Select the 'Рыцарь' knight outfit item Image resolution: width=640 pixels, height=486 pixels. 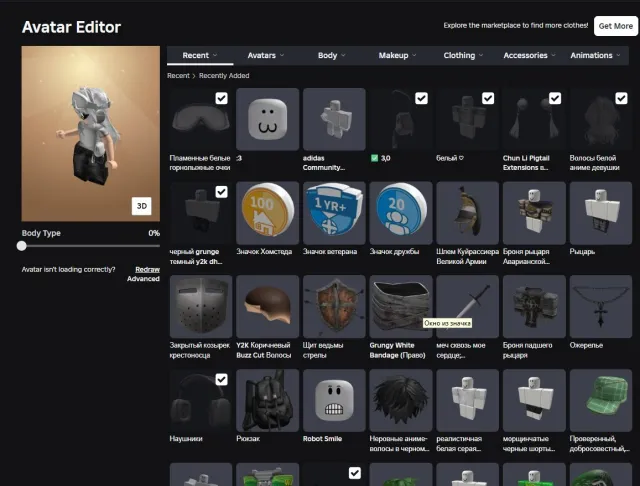pos(601,213)
